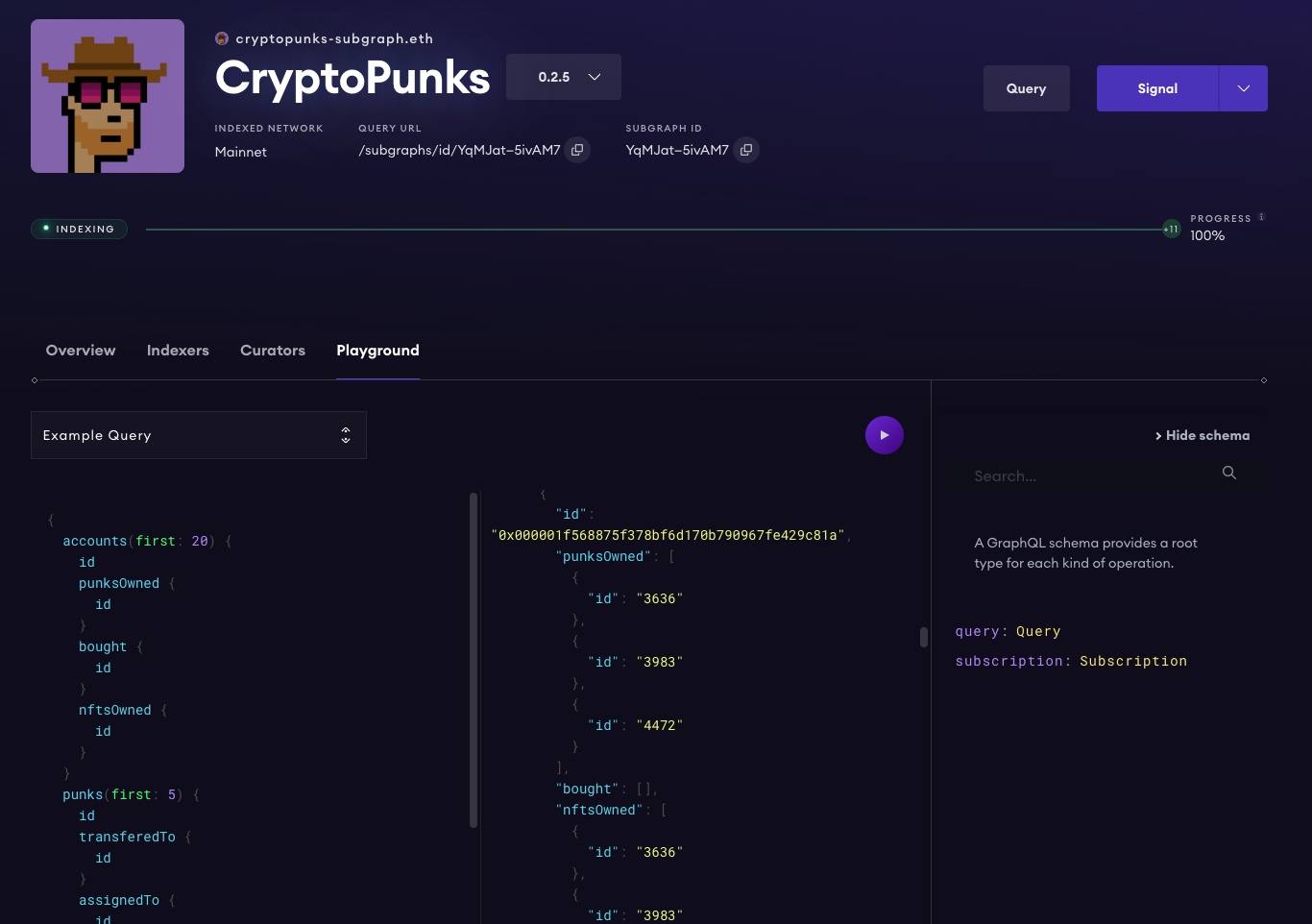Click the CryptoPunks title heading
The height and width of the screenshot is (924, 1312).
[x=352, y=78]
